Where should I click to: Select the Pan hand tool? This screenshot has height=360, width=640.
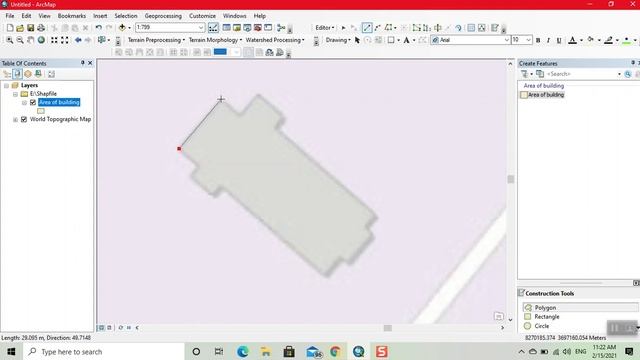coord(31,40)
